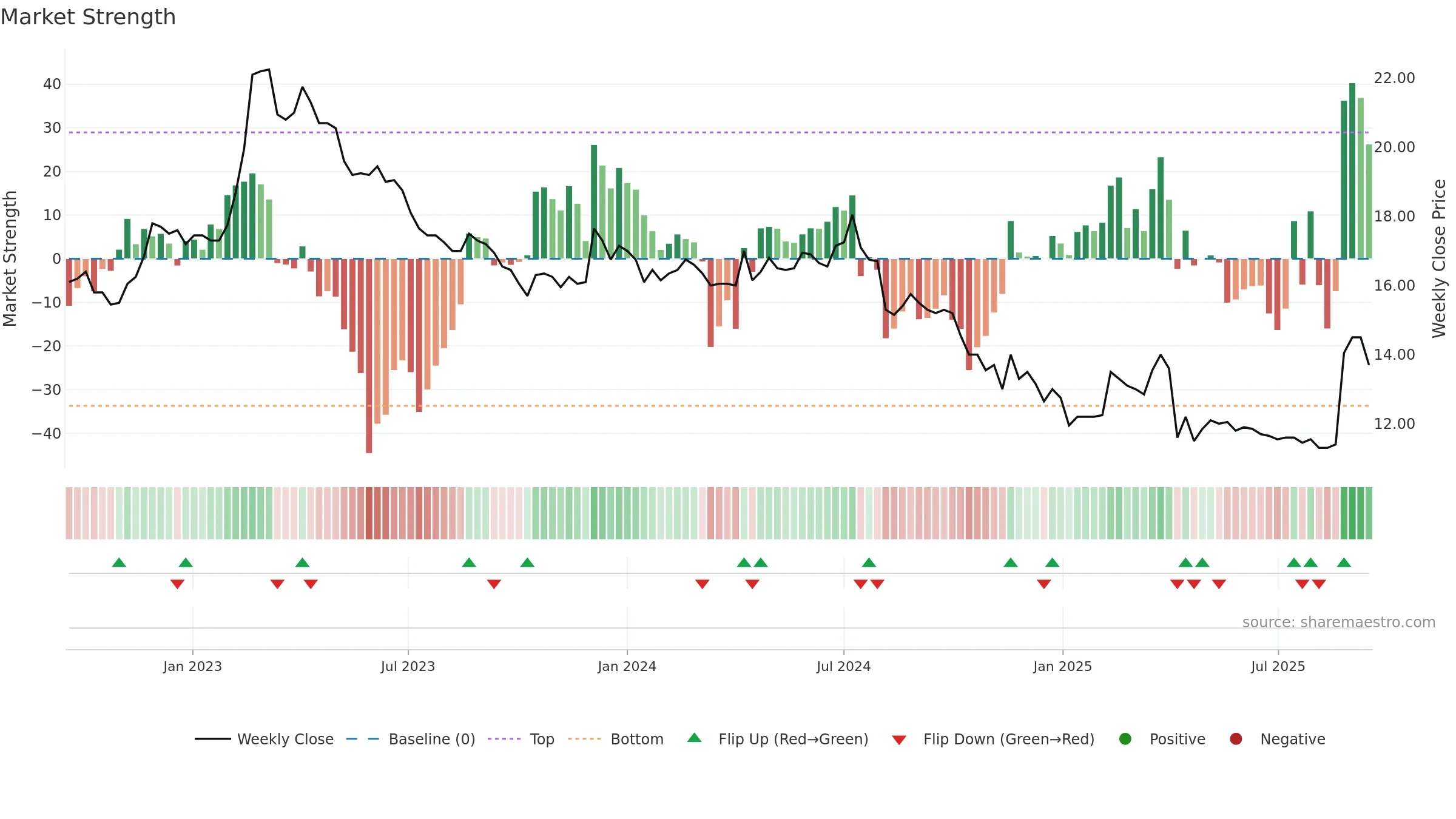Viewport: 1456px width, 819px height.
Task: Click the Jan 2025 axis label
Action: (1062, 667)
